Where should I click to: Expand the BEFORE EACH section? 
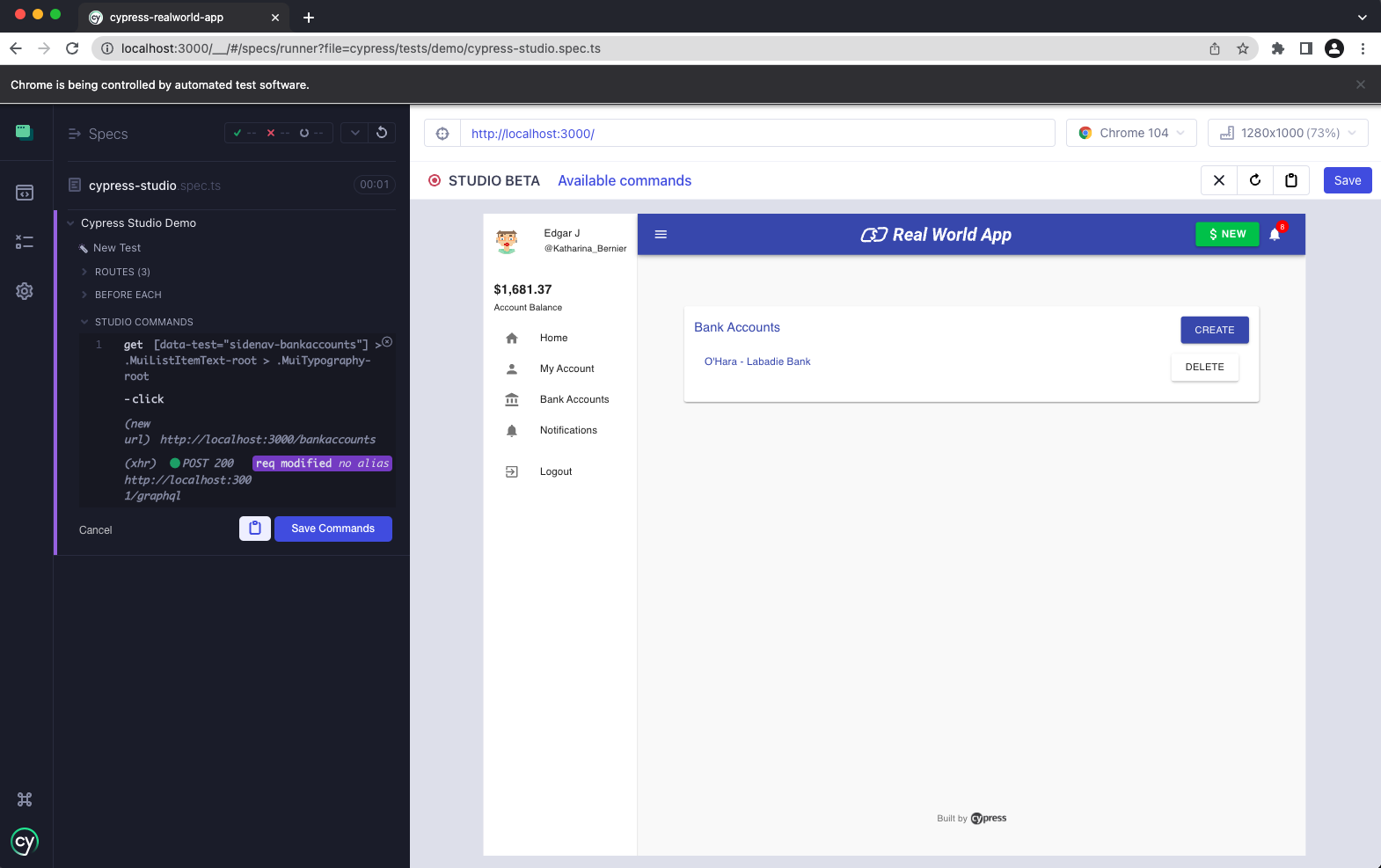tap(128, 295)
